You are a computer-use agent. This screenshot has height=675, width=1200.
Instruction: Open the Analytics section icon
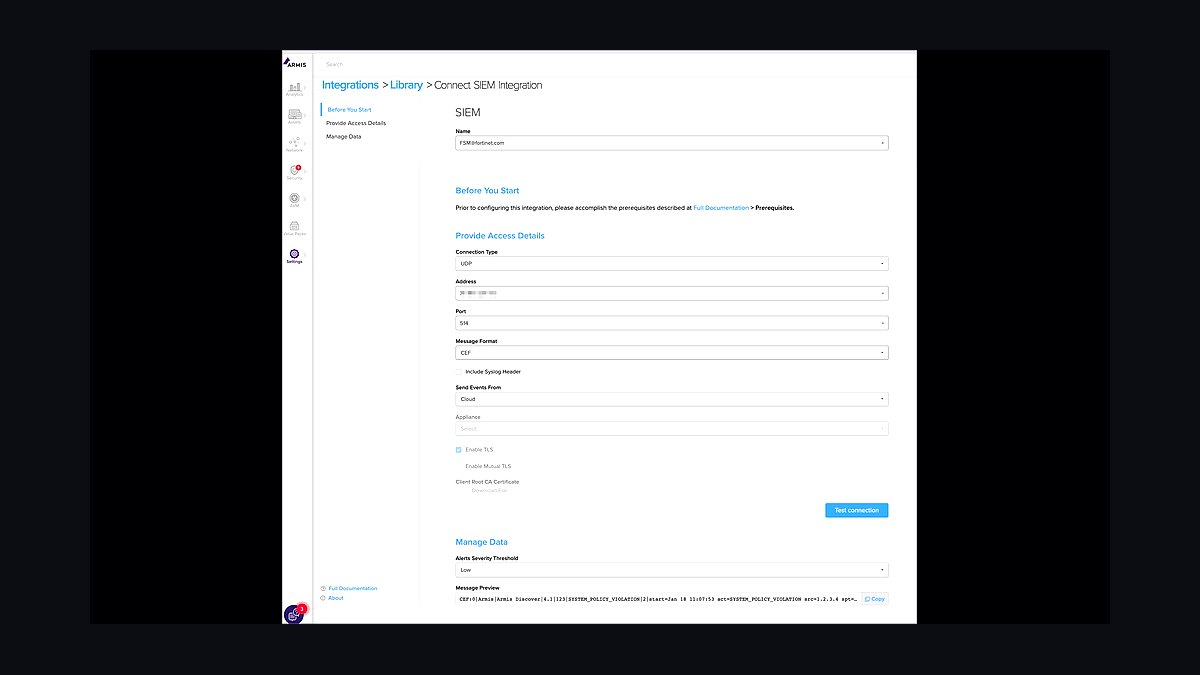click(295, 87)
